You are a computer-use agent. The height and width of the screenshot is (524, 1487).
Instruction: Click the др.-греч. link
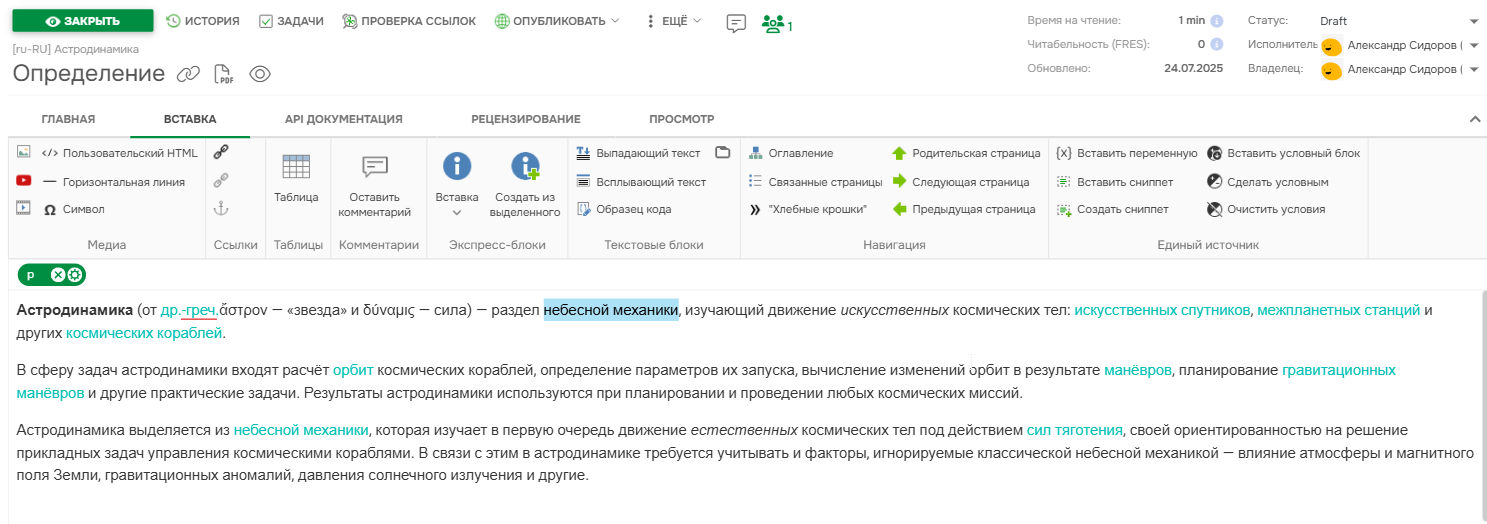pyautogui.click(x=189, y=310)
